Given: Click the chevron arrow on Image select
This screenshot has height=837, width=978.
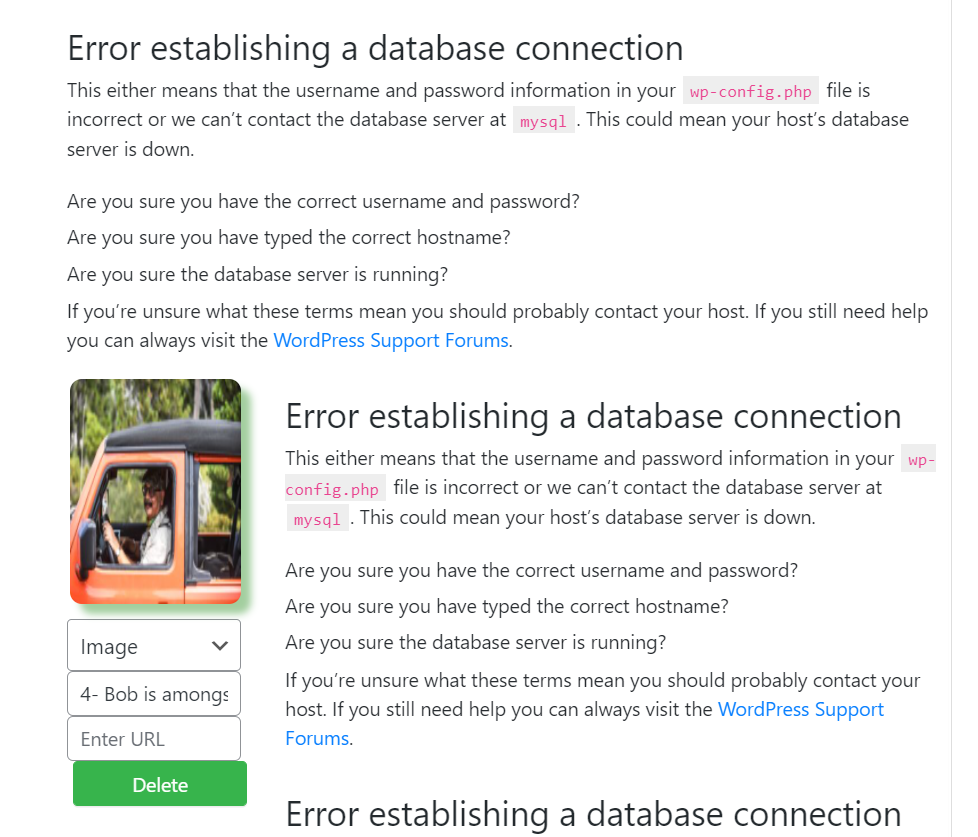Looking at the screenshot, I should coord(221,646).
